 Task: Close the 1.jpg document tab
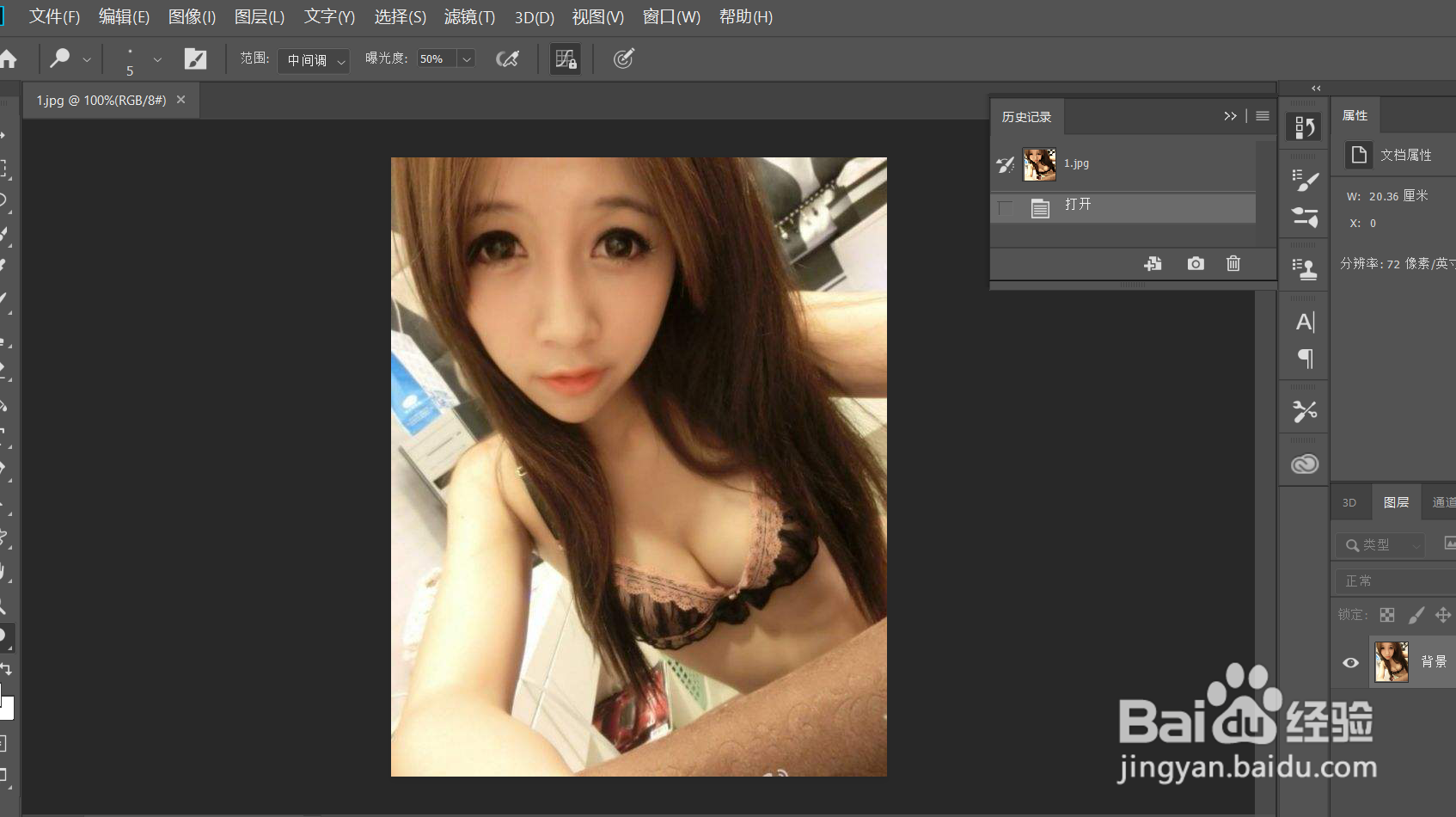point(180,100)
